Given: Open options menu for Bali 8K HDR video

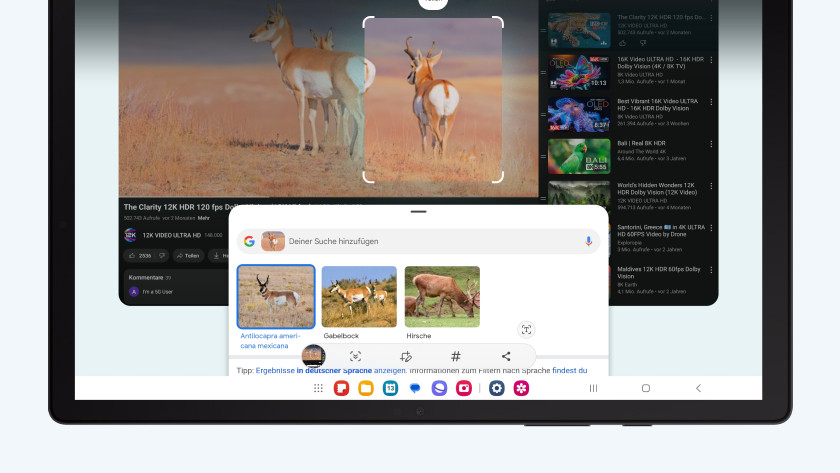Looking at the screenshot, I should tap(711, 144).
